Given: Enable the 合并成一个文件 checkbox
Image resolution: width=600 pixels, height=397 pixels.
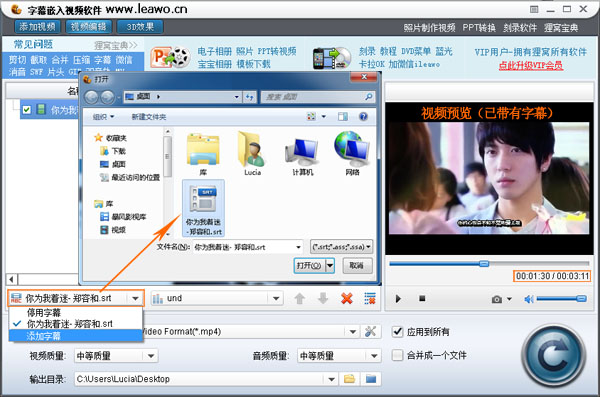Looking at the screenshot, I should (398, 355).
